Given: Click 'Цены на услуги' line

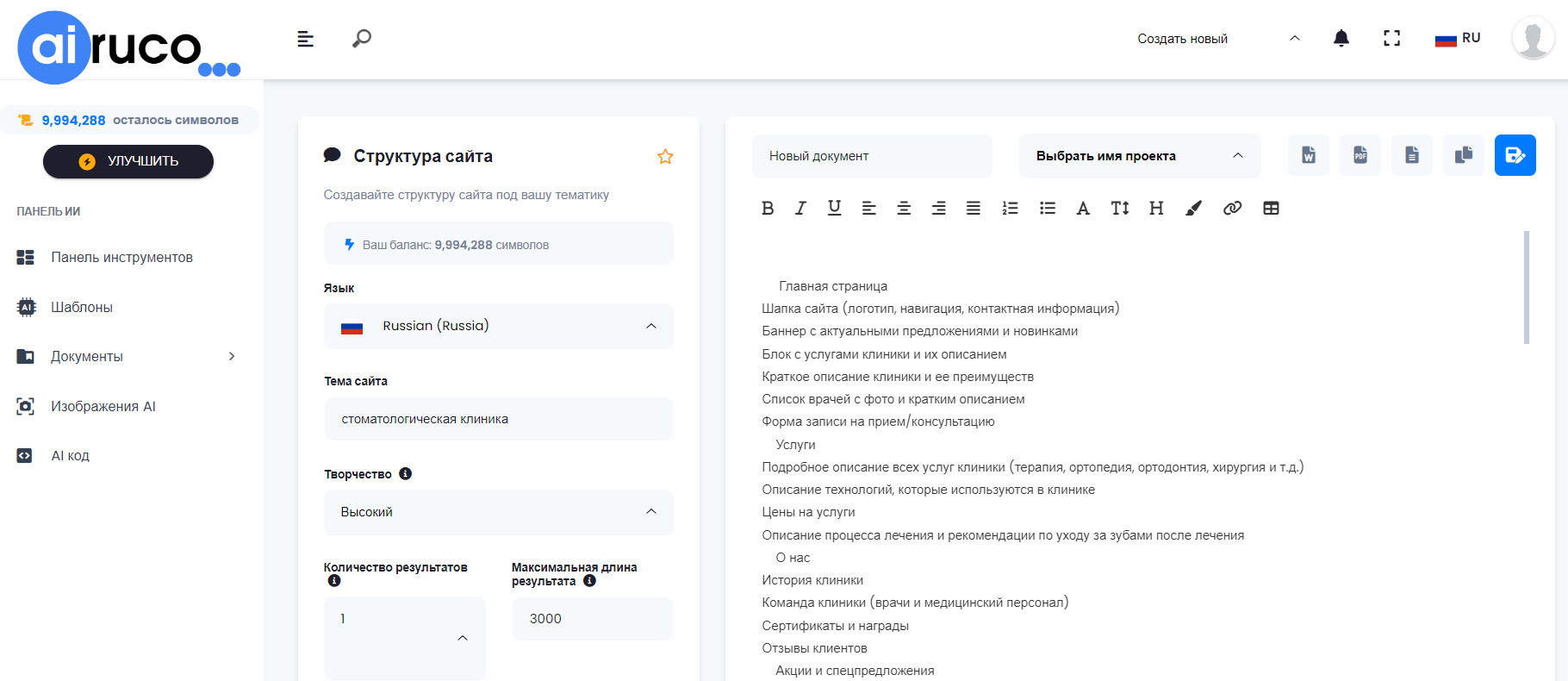Looking at the screenshot, I should 808,512.
